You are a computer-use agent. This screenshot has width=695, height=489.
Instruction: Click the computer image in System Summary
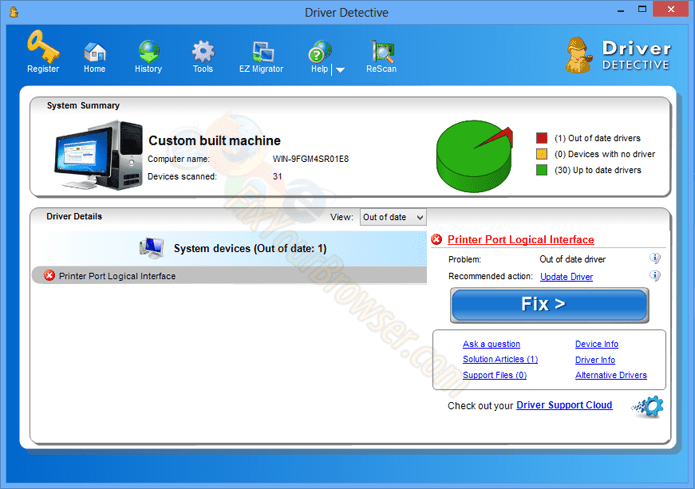point(98,155)
